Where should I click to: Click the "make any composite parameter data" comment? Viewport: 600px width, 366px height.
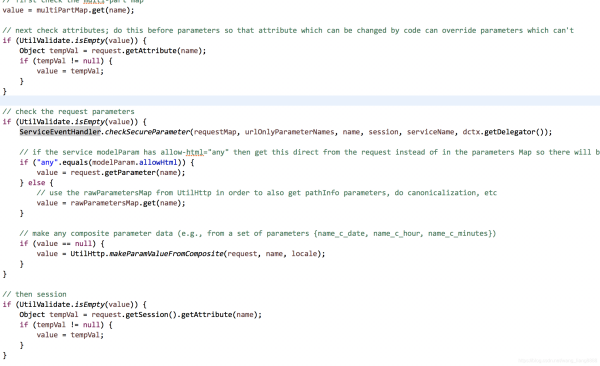click(258, 233)
